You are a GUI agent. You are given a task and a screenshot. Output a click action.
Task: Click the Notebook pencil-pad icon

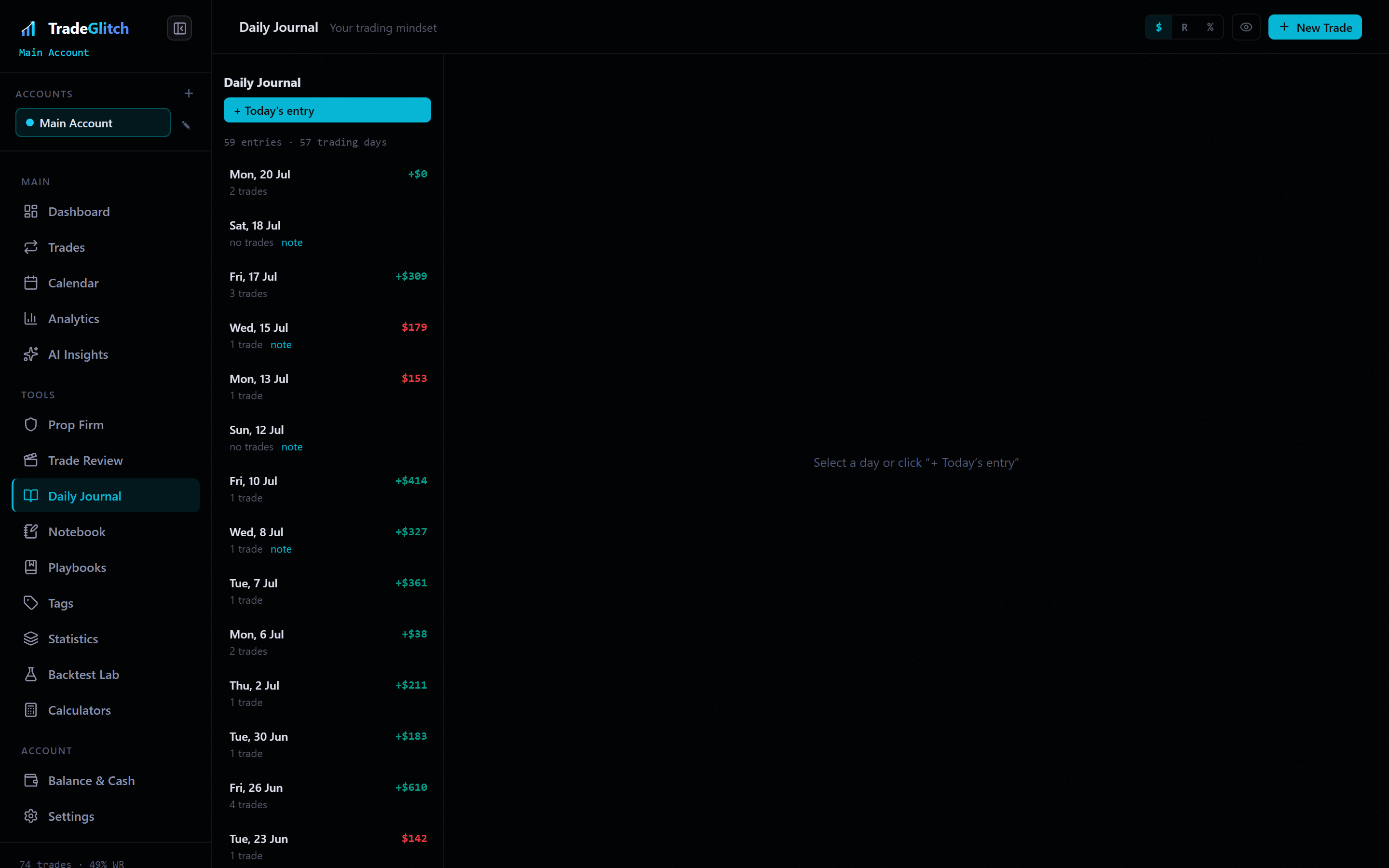pos(31,531)
